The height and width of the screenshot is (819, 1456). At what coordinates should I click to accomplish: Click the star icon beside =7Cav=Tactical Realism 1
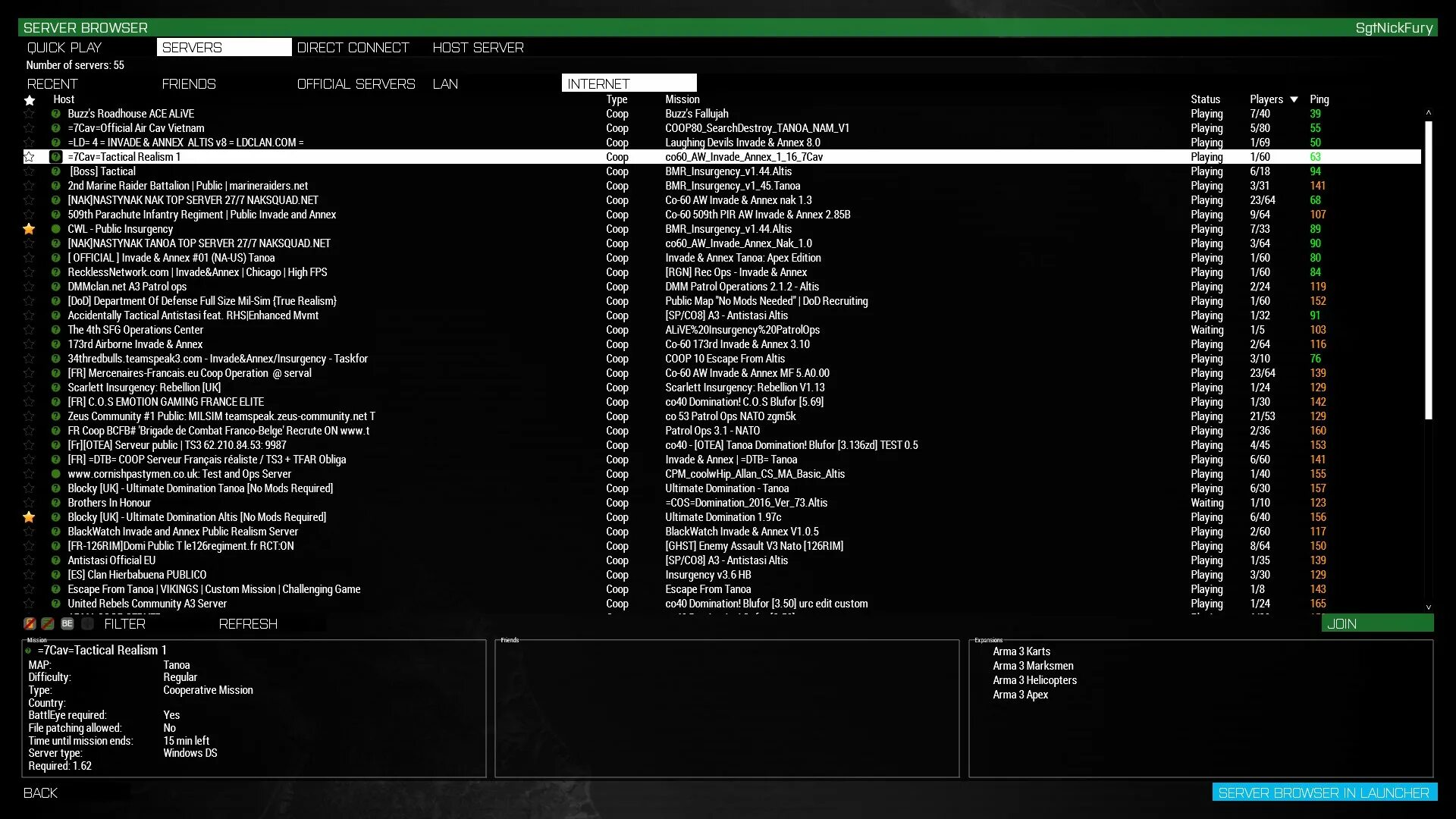29,156
